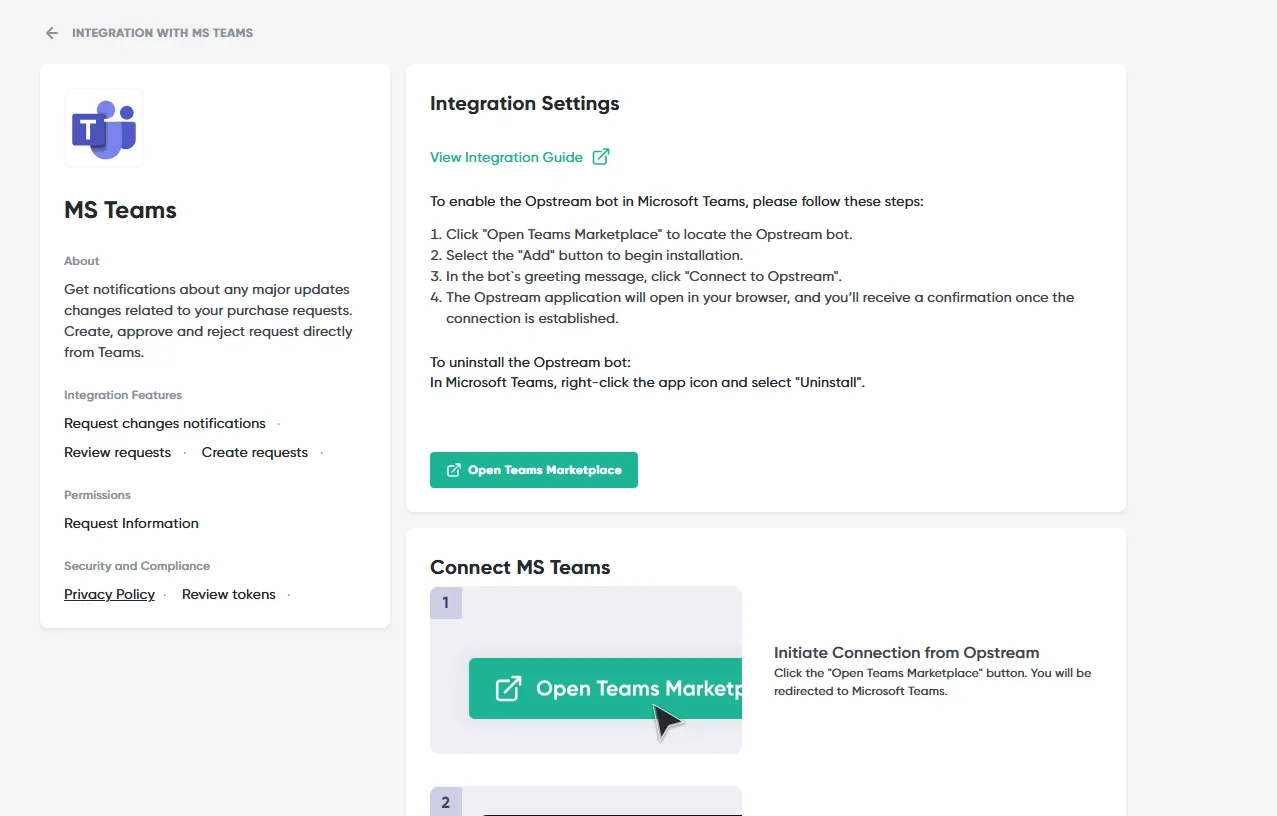
Task: Click the INTEGRATION WITH MS TEAMS breadcrumb
Action: click(x=162, y=33)
